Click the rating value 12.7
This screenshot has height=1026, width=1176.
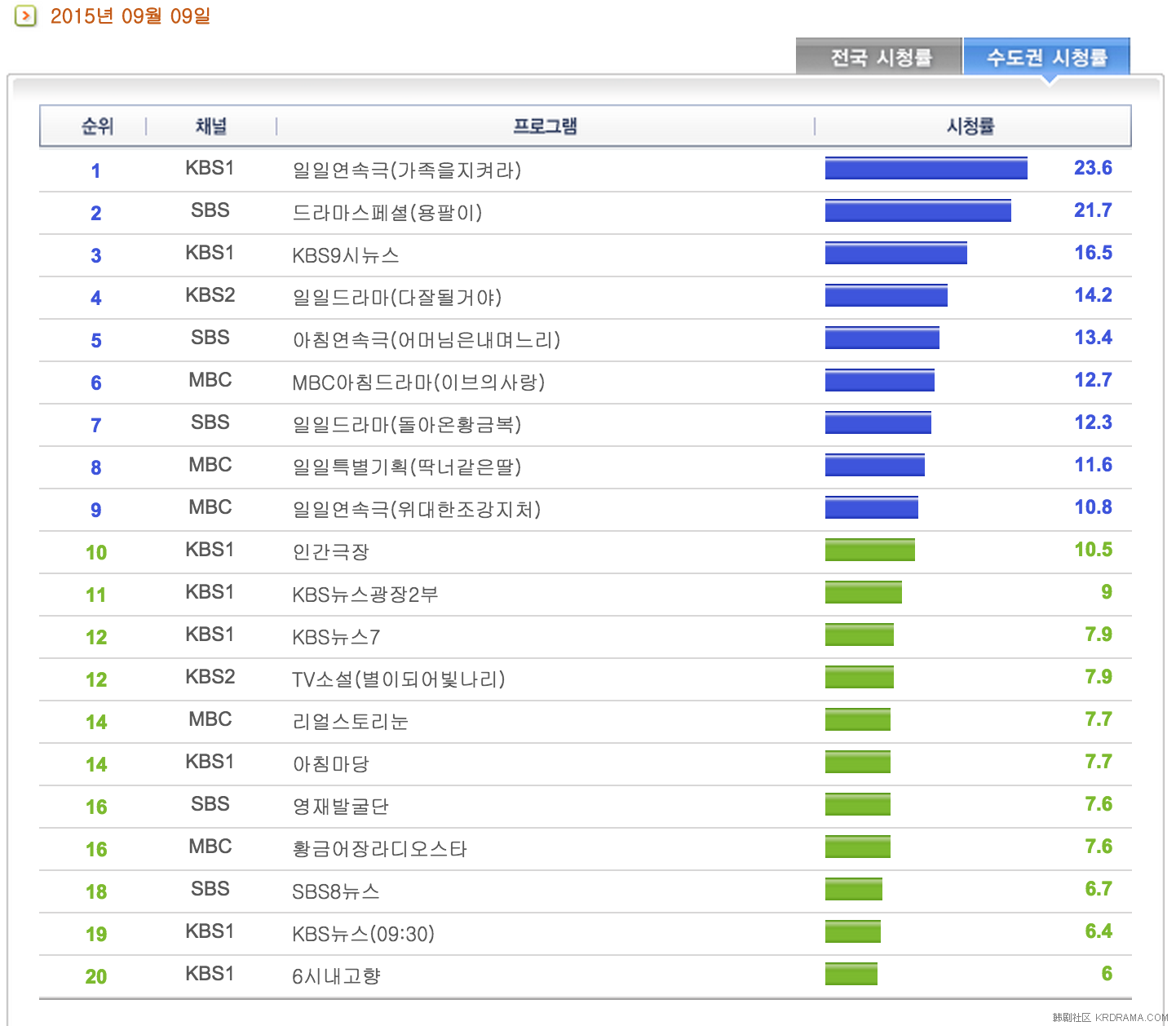[x=1093, y=380]
